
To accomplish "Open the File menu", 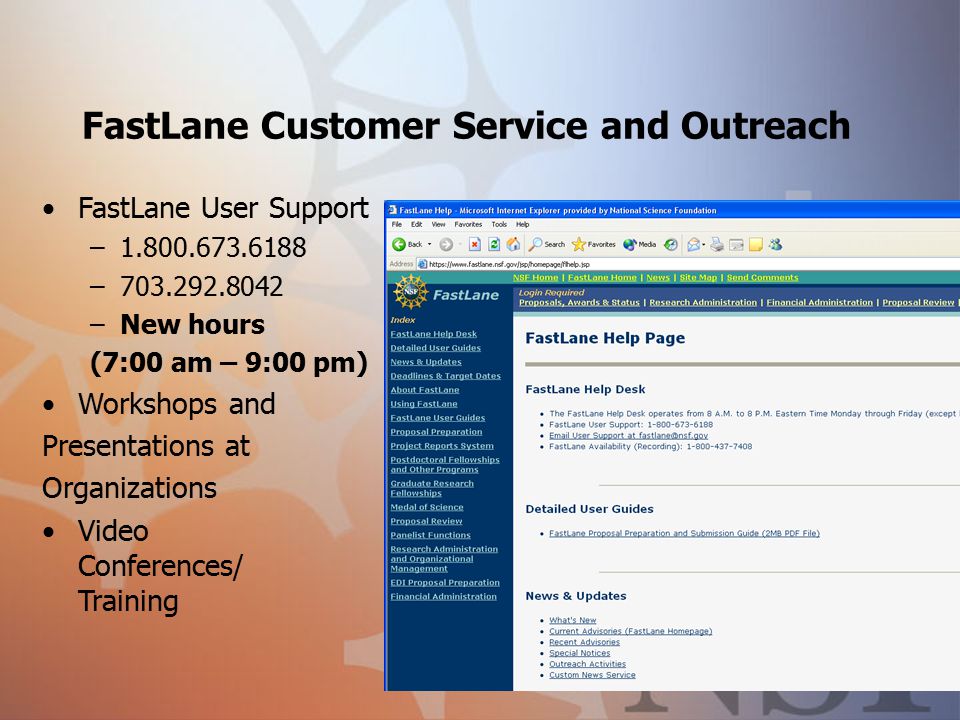I will coord(397,224).
